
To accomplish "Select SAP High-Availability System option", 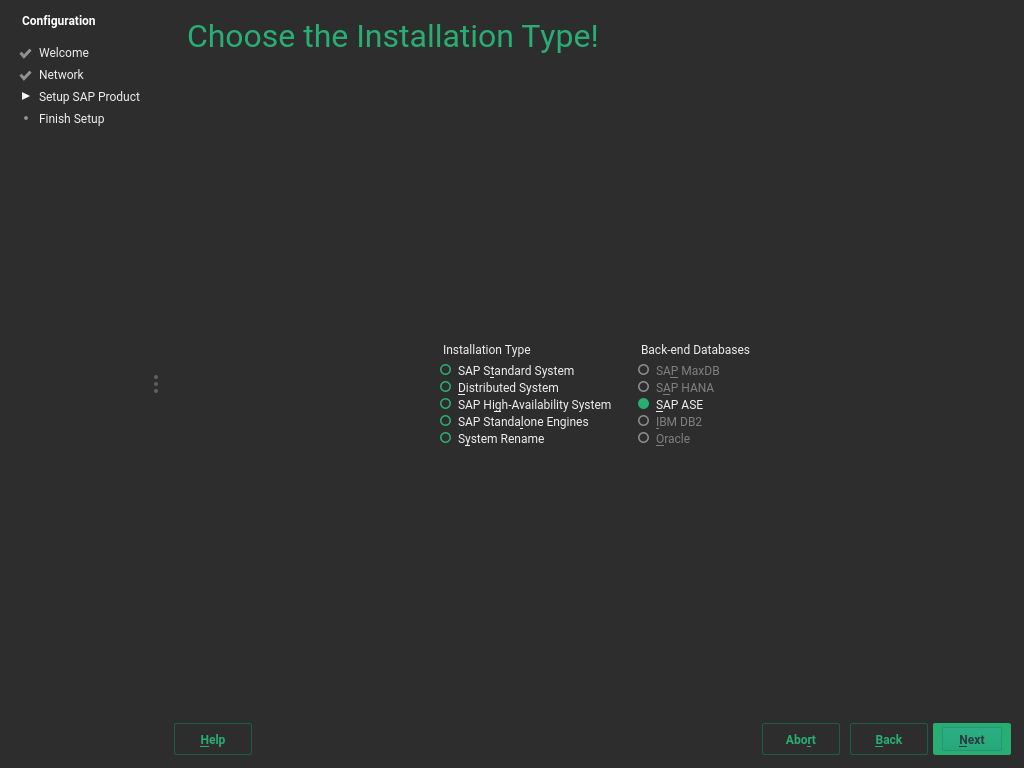I will click(446, 404).
